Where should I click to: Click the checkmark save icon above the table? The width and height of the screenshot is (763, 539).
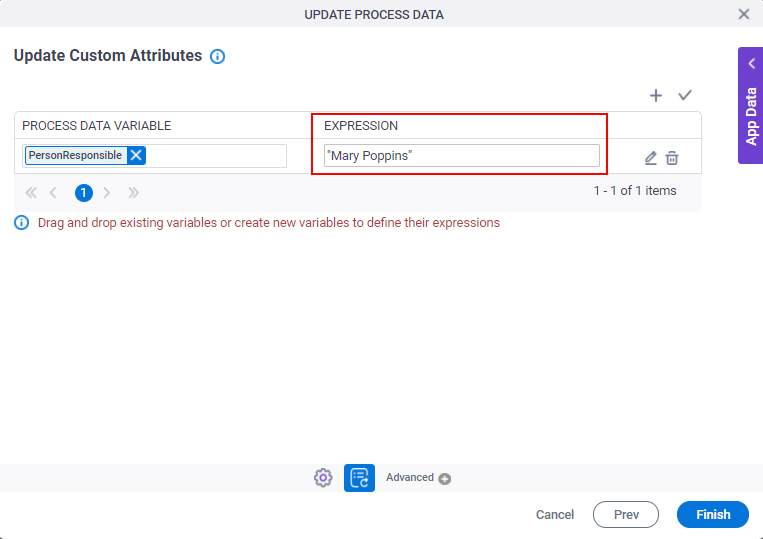coord(685,95)
